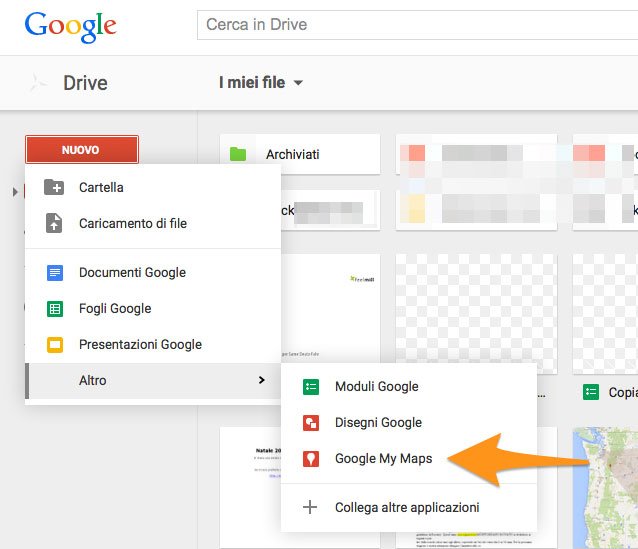Click the blue Google Docs icon

[55, 273]
